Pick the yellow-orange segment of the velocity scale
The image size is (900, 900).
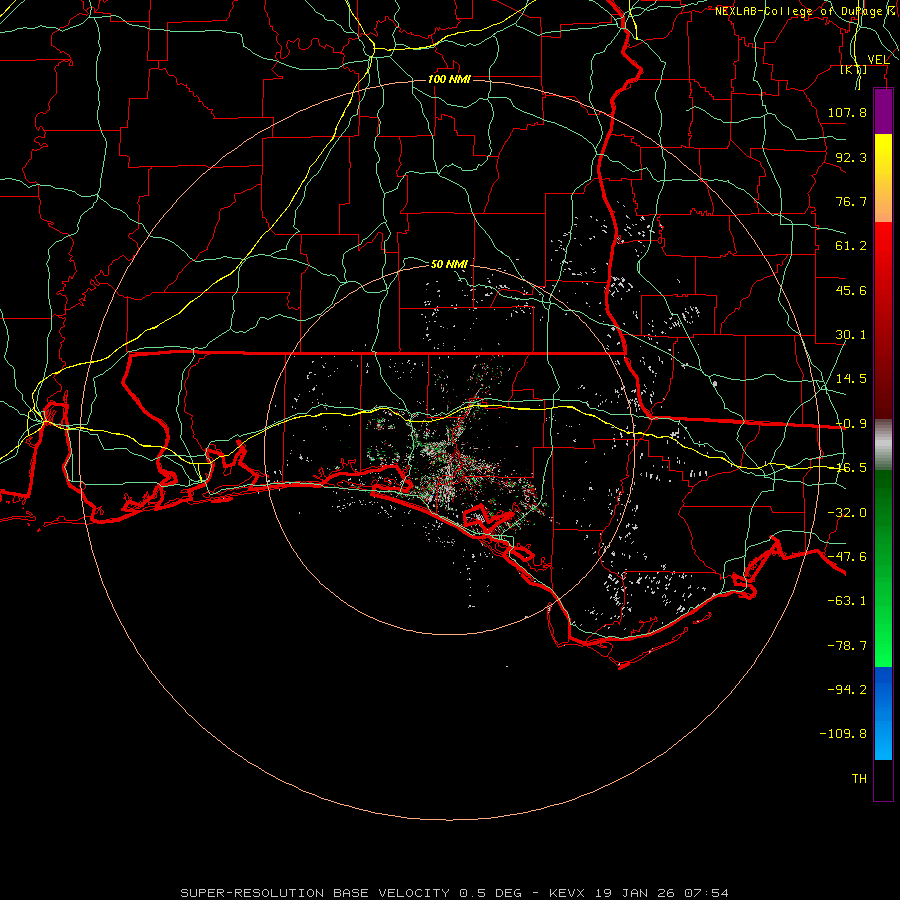coord(883,178)
